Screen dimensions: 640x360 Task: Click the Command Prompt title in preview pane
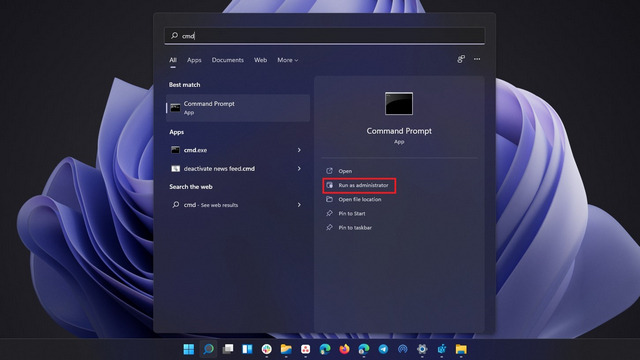tap(399, 131)
